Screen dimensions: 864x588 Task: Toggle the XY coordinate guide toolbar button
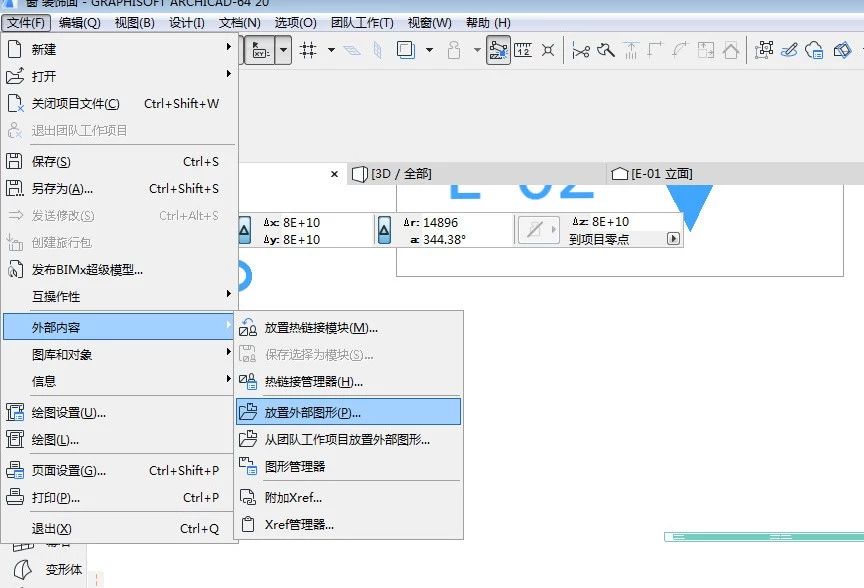click(x=260, y=51)
